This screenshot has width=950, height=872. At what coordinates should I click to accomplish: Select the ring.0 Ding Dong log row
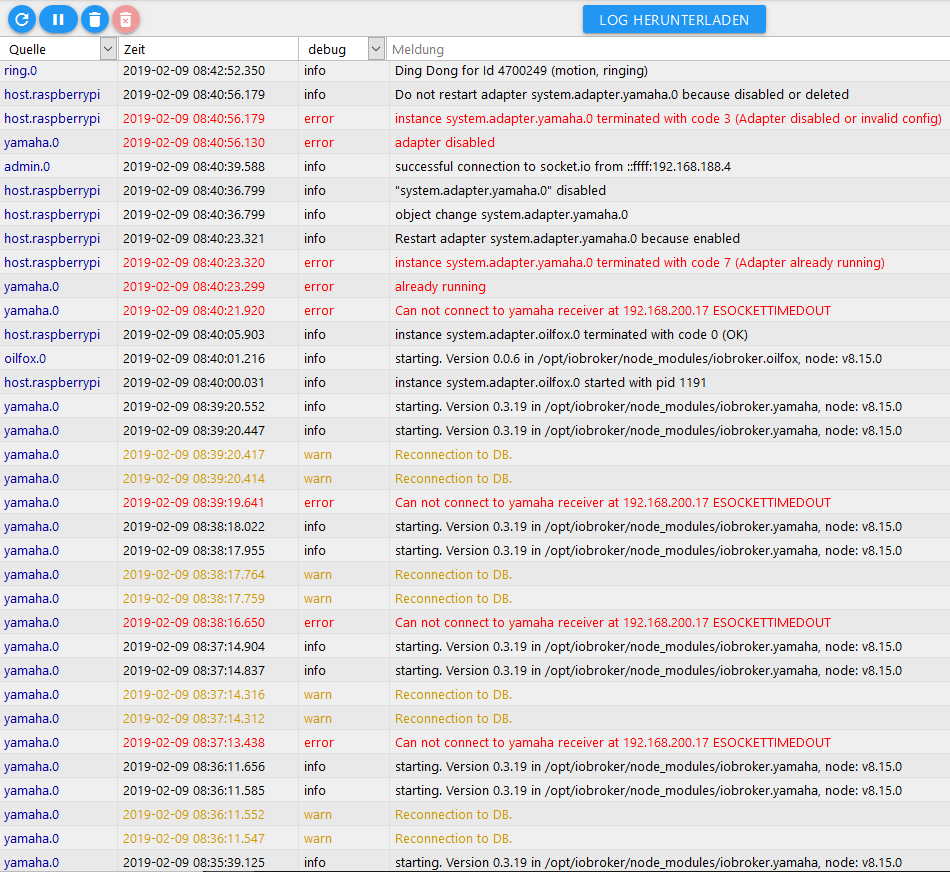click(x=521, y=71)
